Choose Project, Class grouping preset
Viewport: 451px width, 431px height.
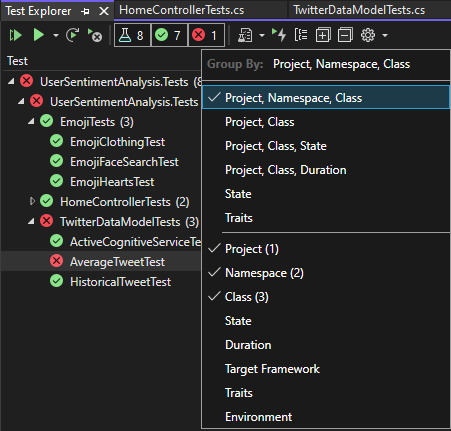coord(326,122)
